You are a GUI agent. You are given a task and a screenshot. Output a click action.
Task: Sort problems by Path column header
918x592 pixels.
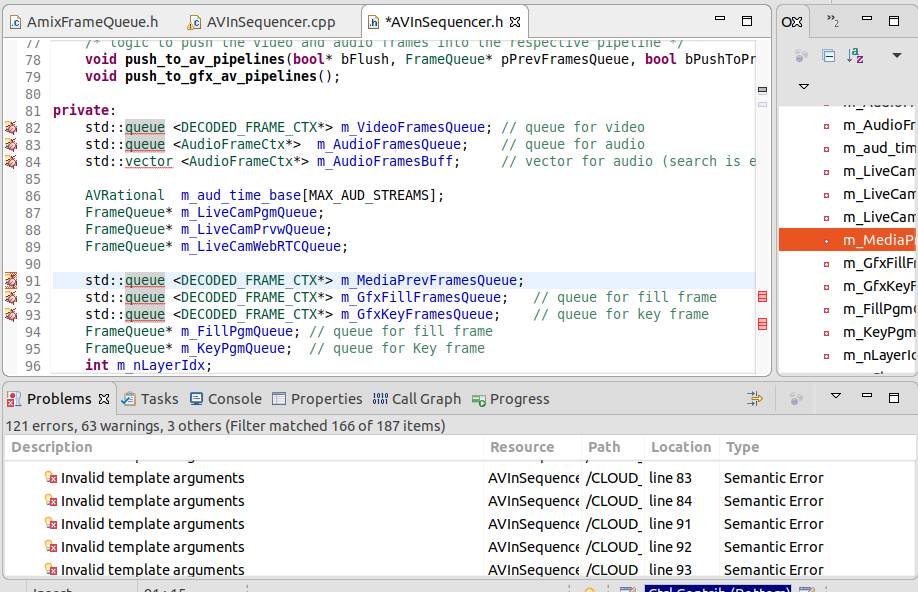[613, 447]
